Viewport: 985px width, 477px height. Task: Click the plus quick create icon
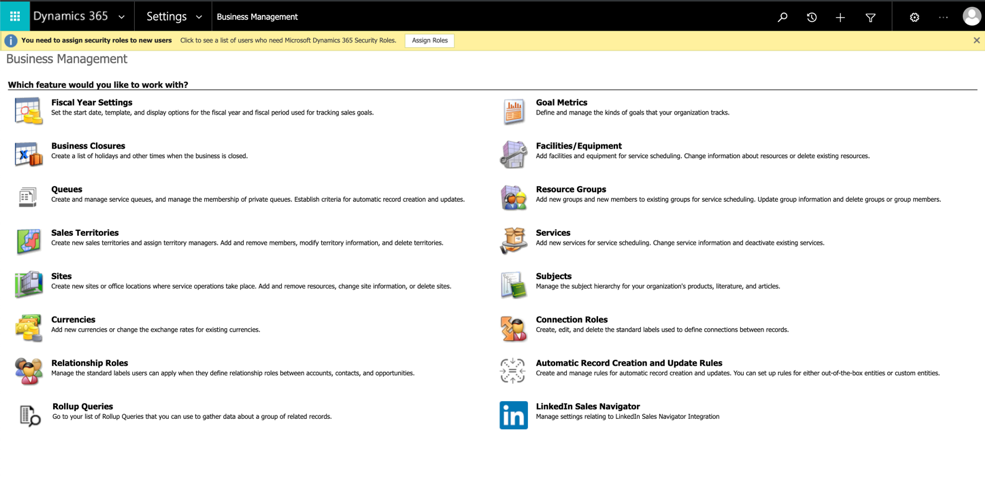(841, 18)
